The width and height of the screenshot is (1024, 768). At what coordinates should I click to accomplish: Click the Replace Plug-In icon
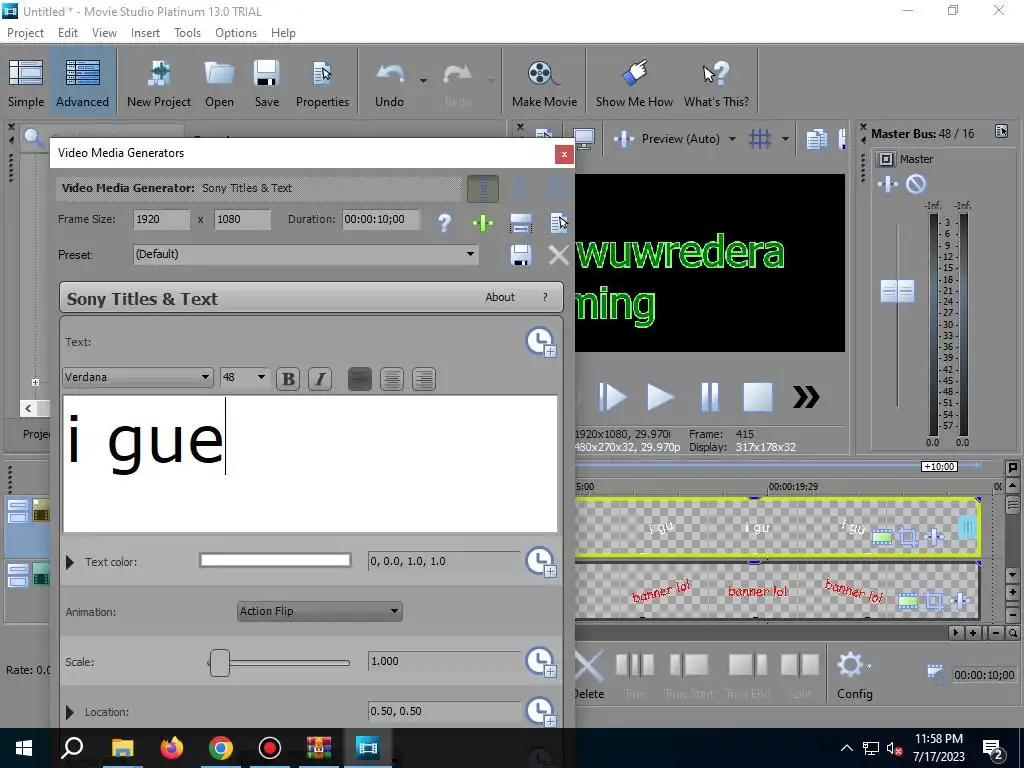click(x=520, y=223)
